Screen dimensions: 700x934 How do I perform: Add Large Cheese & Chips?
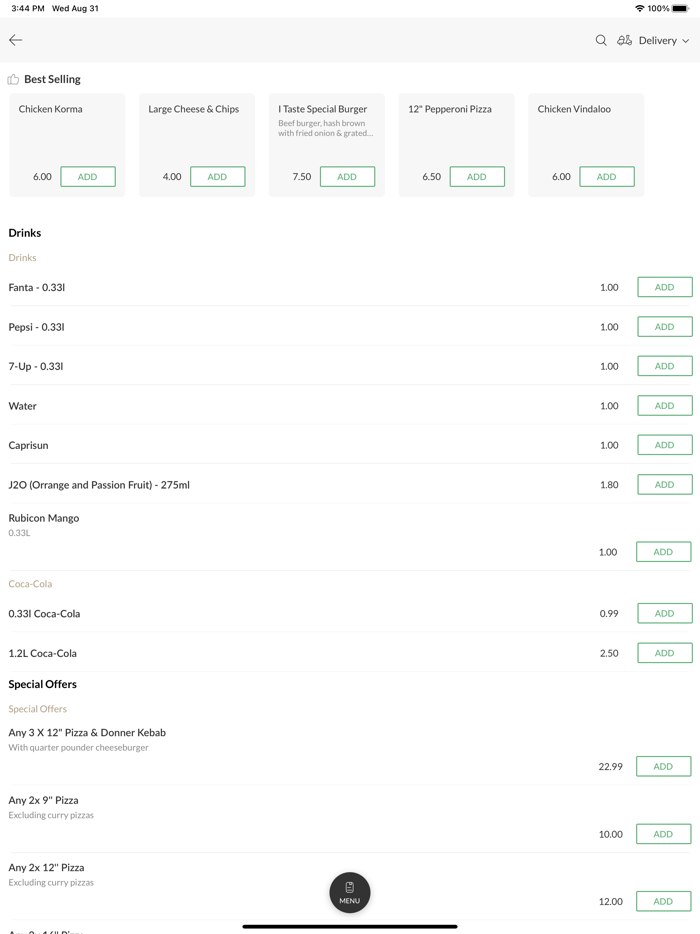click(x=217, y=177)
